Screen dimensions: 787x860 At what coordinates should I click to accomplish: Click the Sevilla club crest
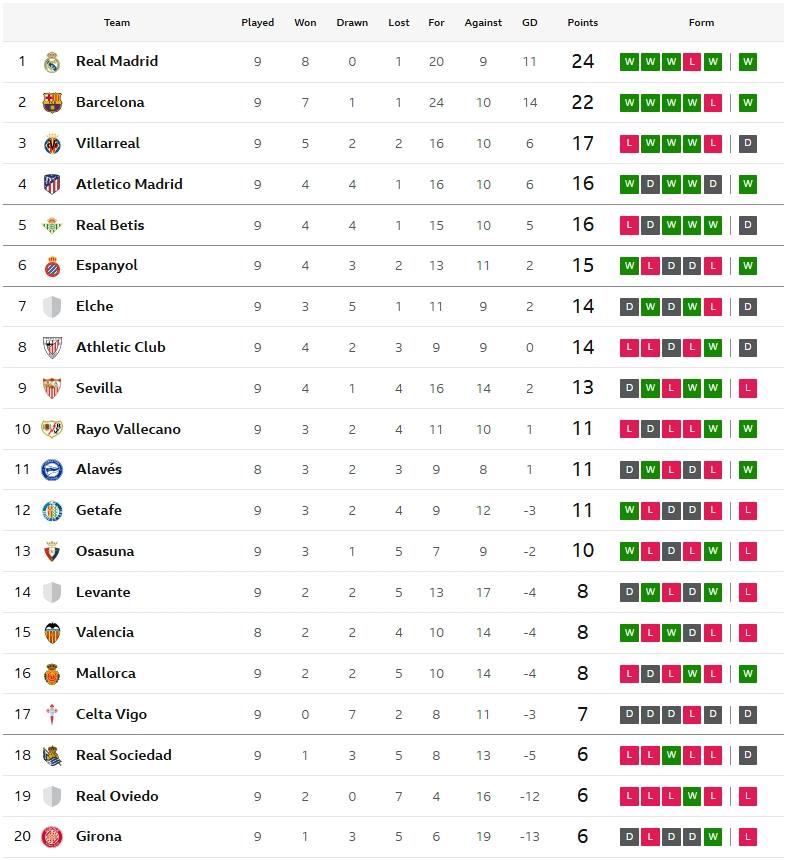(x=52, y=389)
